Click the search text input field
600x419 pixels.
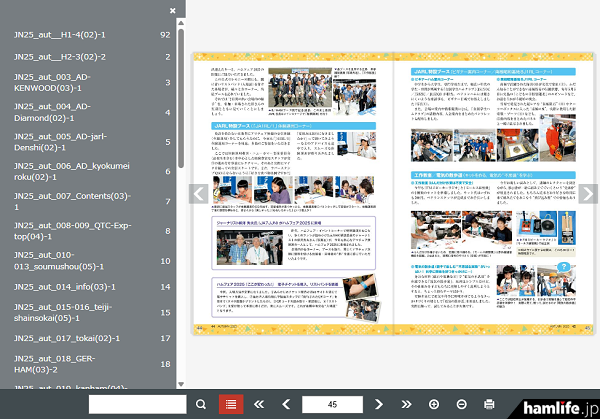[138, 404]
